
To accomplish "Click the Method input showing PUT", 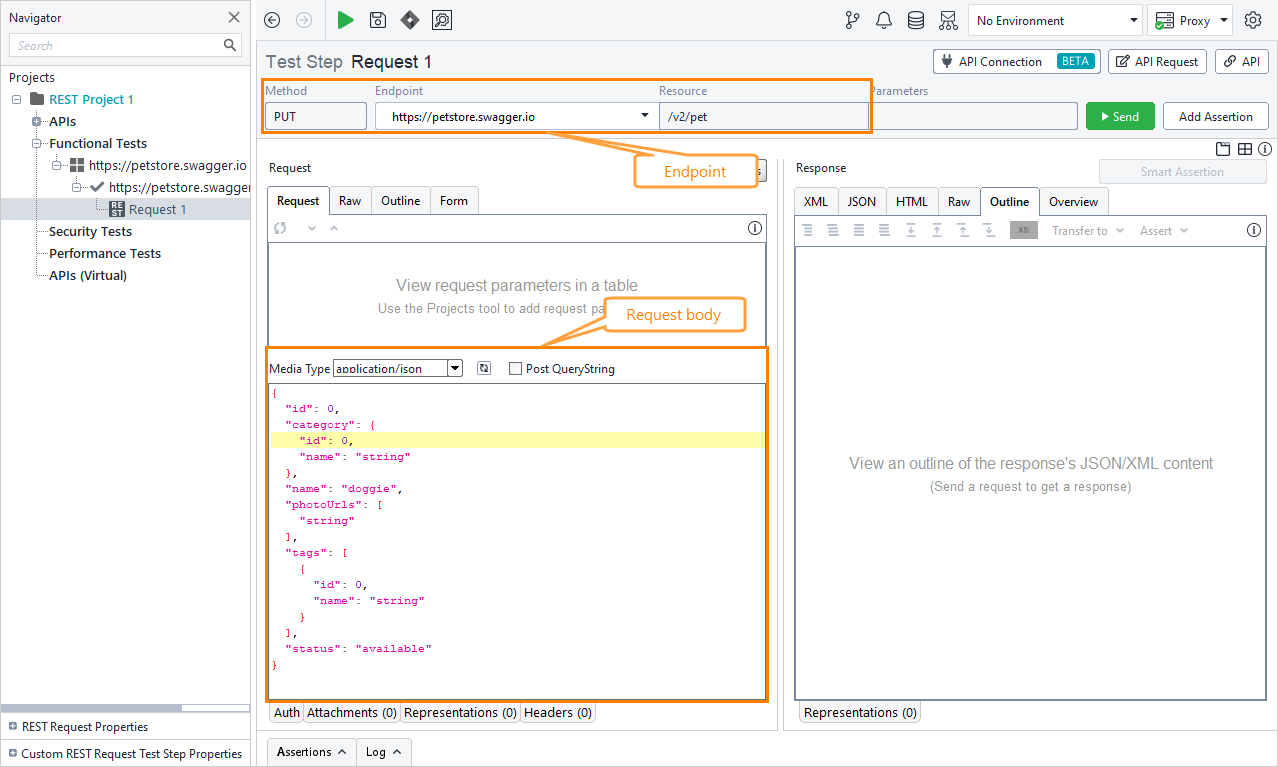I will [315, 116].
